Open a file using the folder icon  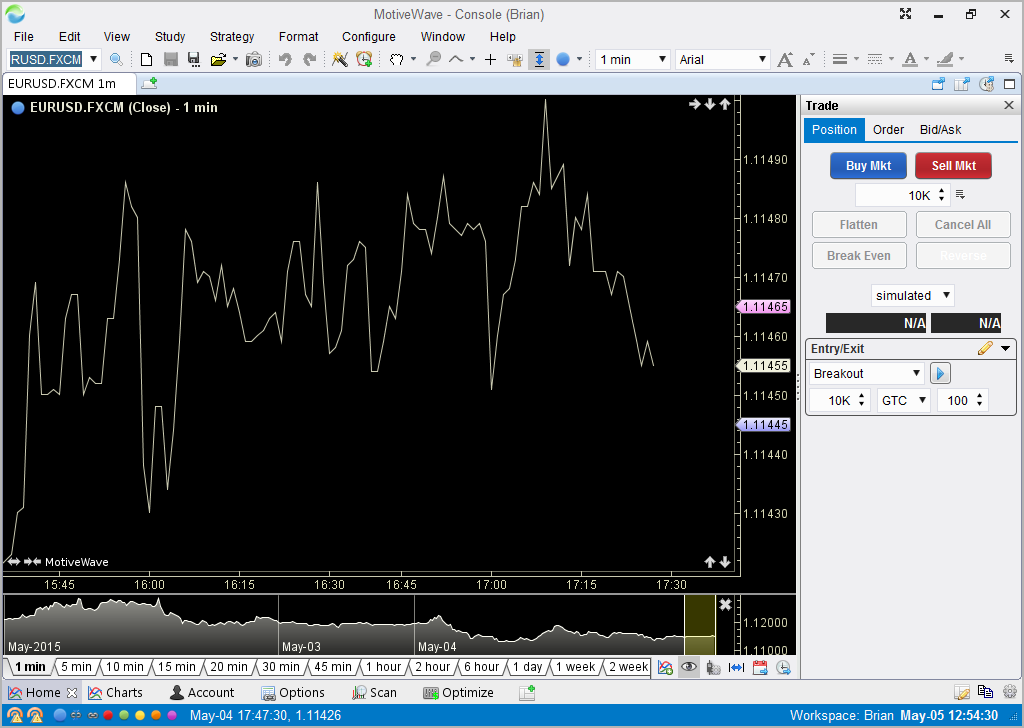coord(219,59)
